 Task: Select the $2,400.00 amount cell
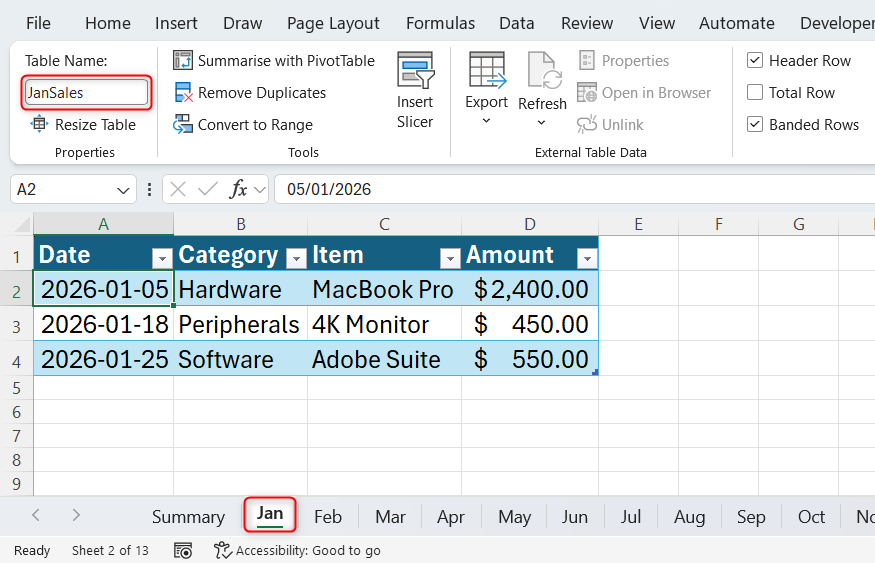click(530, 289)
